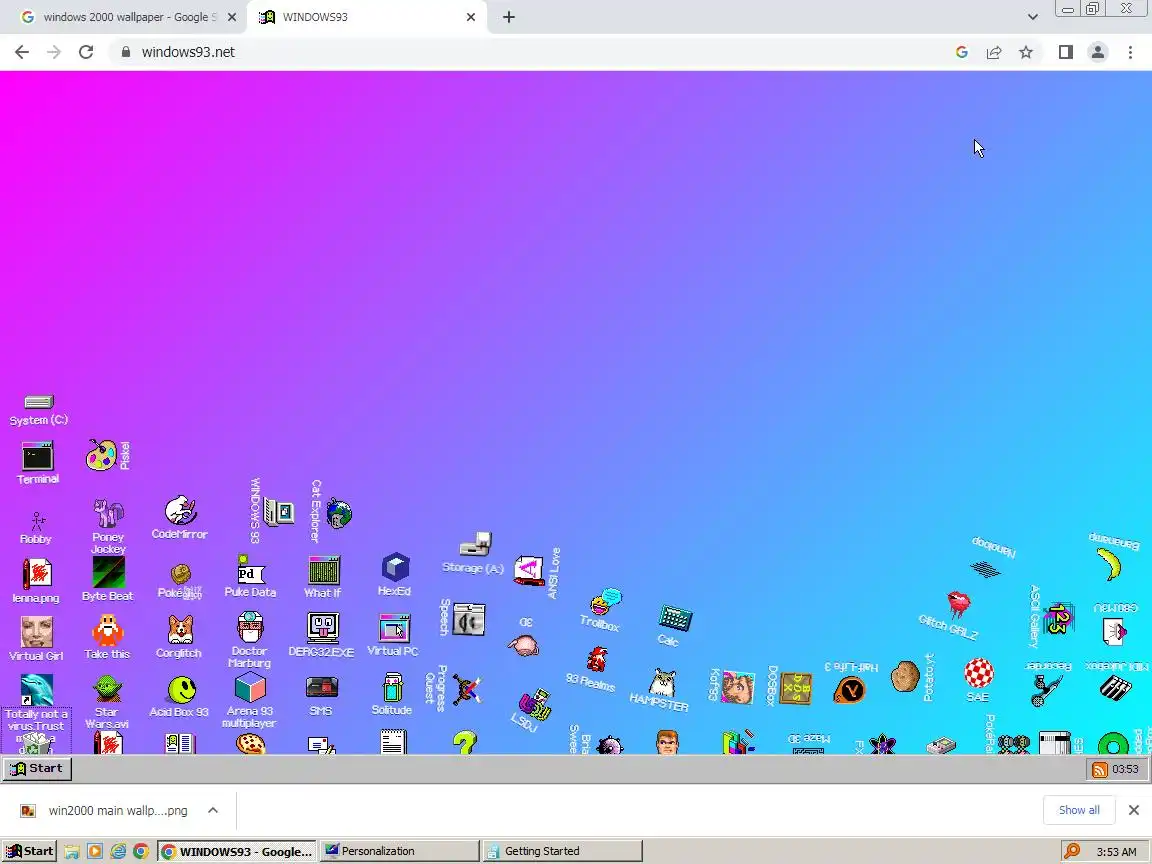Open Half-Life 3 upside-down icon

coord(850,690)
